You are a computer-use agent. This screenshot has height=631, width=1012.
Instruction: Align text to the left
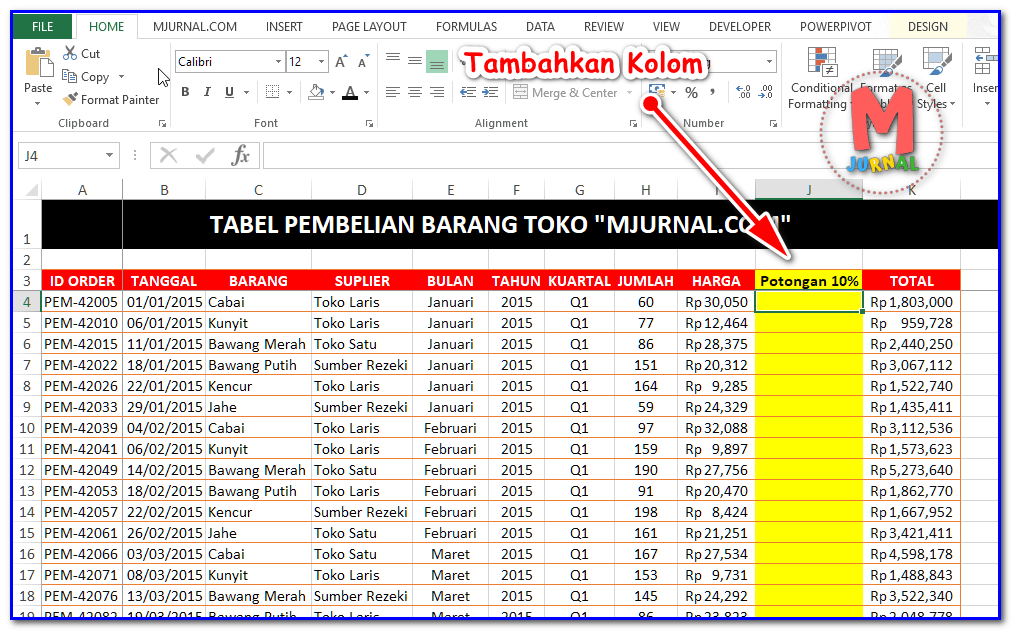392,92
